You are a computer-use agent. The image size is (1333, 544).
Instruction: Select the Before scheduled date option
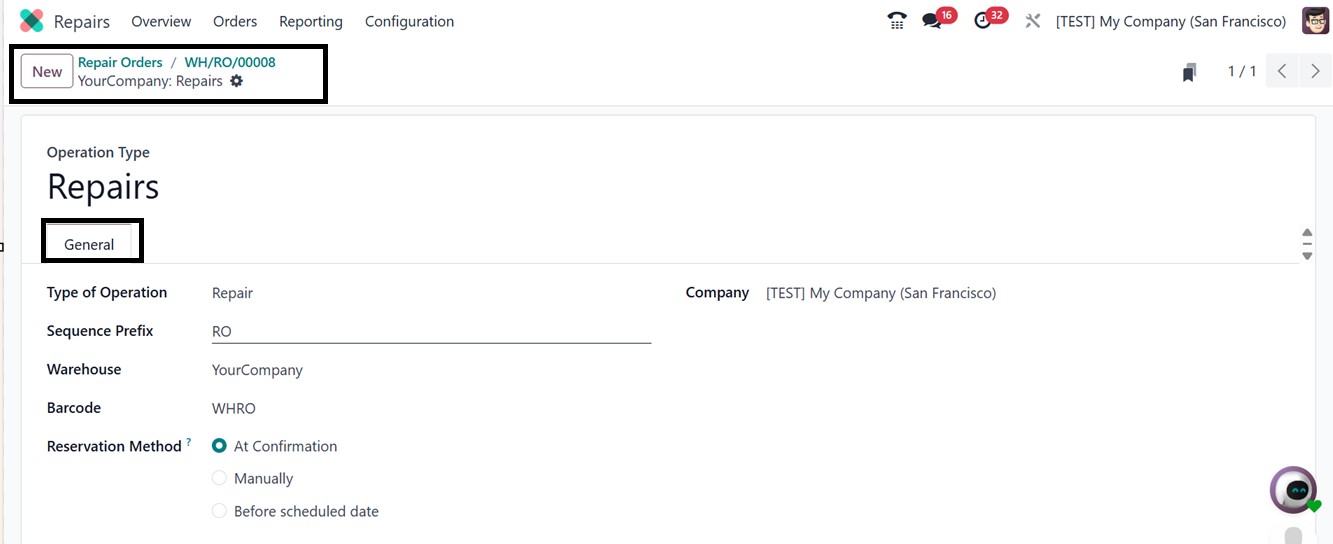[x=220, y=511]
